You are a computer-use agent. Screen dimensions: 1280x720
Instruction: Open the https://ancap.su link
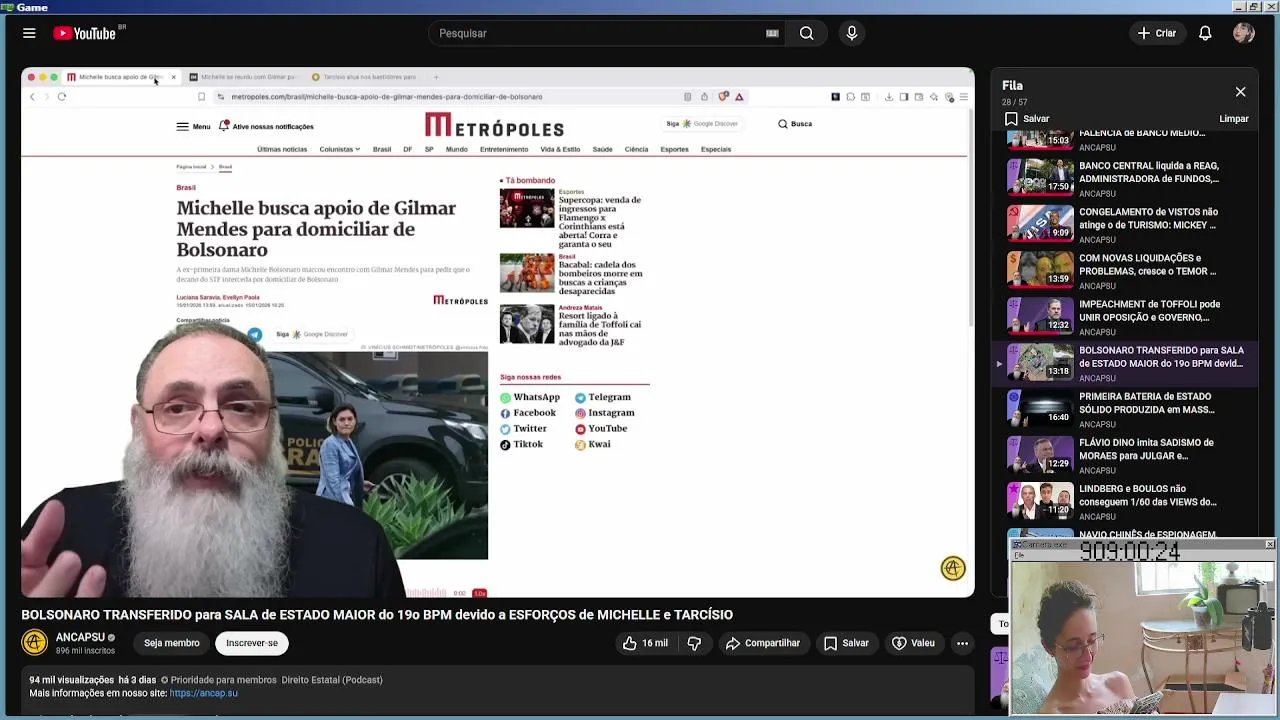[204, 693]
